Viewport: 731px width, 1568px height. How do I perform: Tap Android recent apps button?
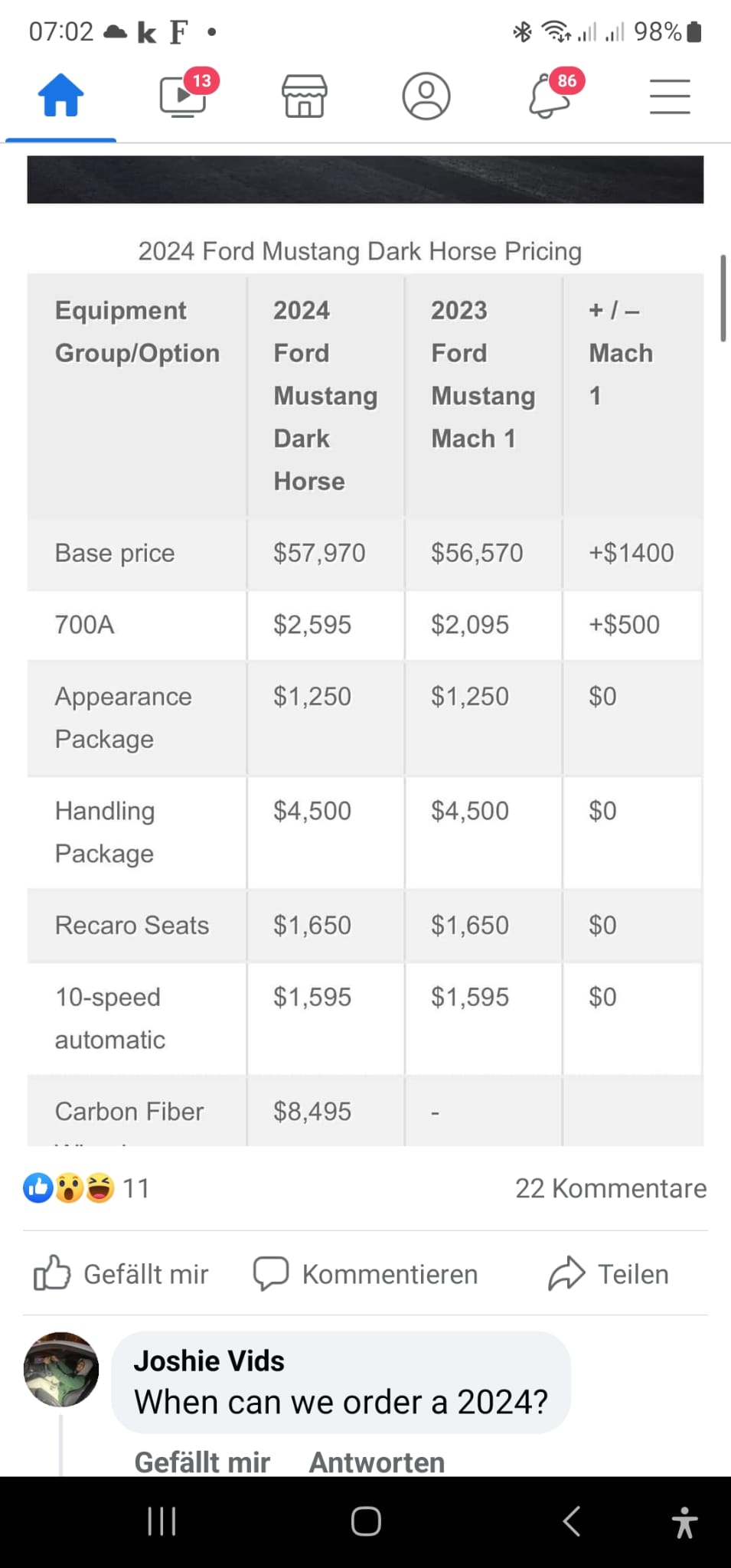tap(162, 1521)
